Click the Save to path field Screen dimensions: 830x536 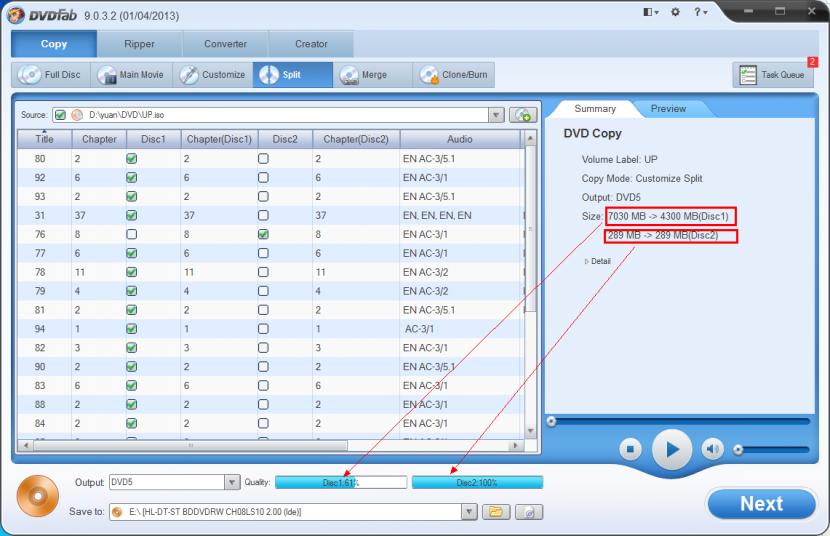(286, 512)
